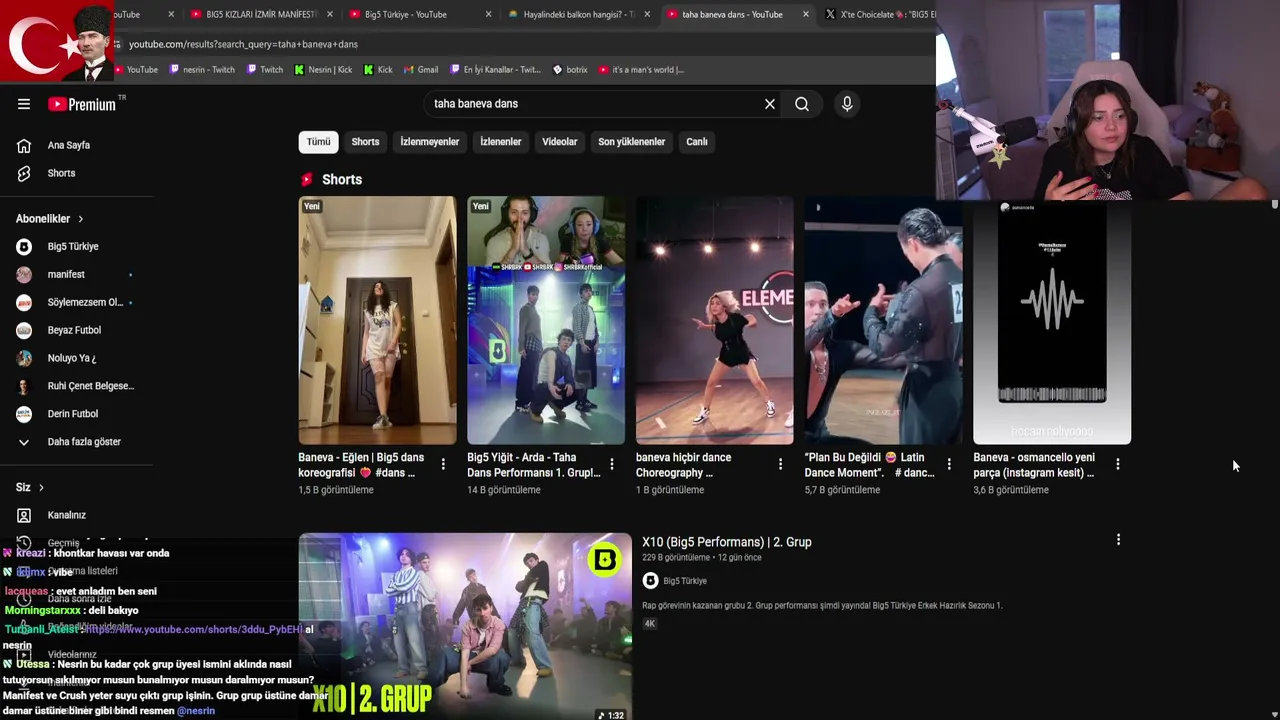Open the YouTube guide hamburger menu

point(24,104)
